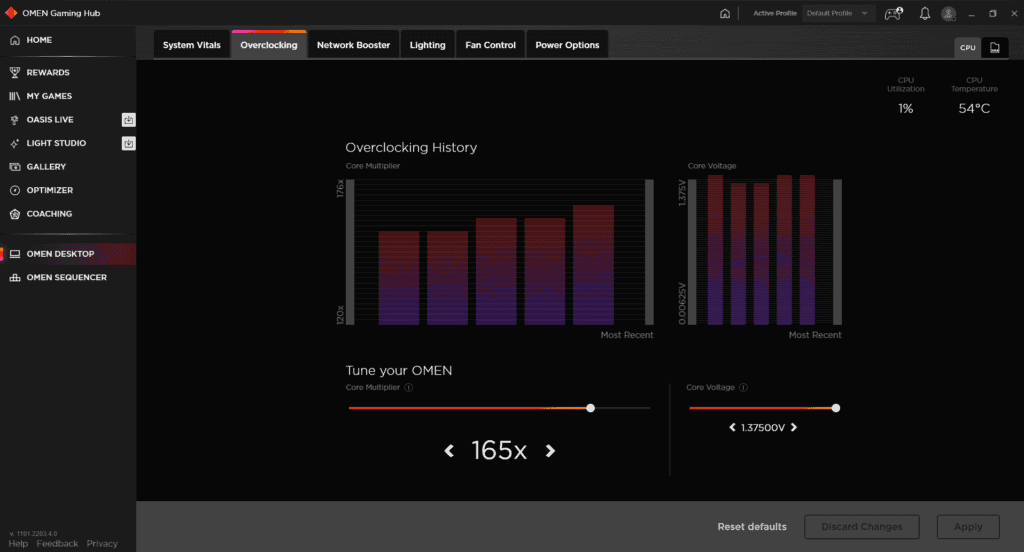Click the Core Multiplier slider handle
1024x552 pixels.
[590, 408]
